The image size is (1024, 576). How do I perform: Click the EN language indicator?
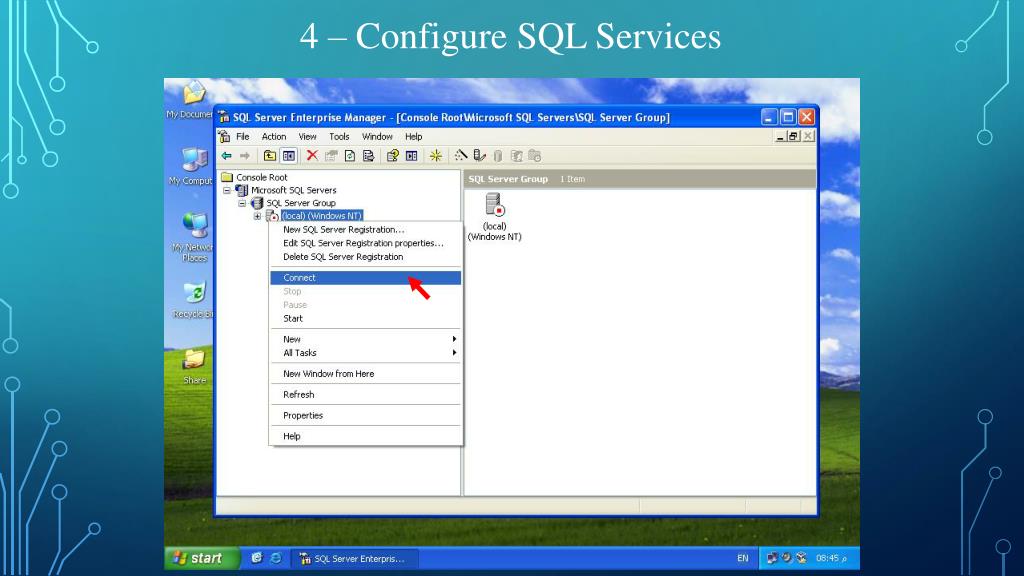coord(743,558)
